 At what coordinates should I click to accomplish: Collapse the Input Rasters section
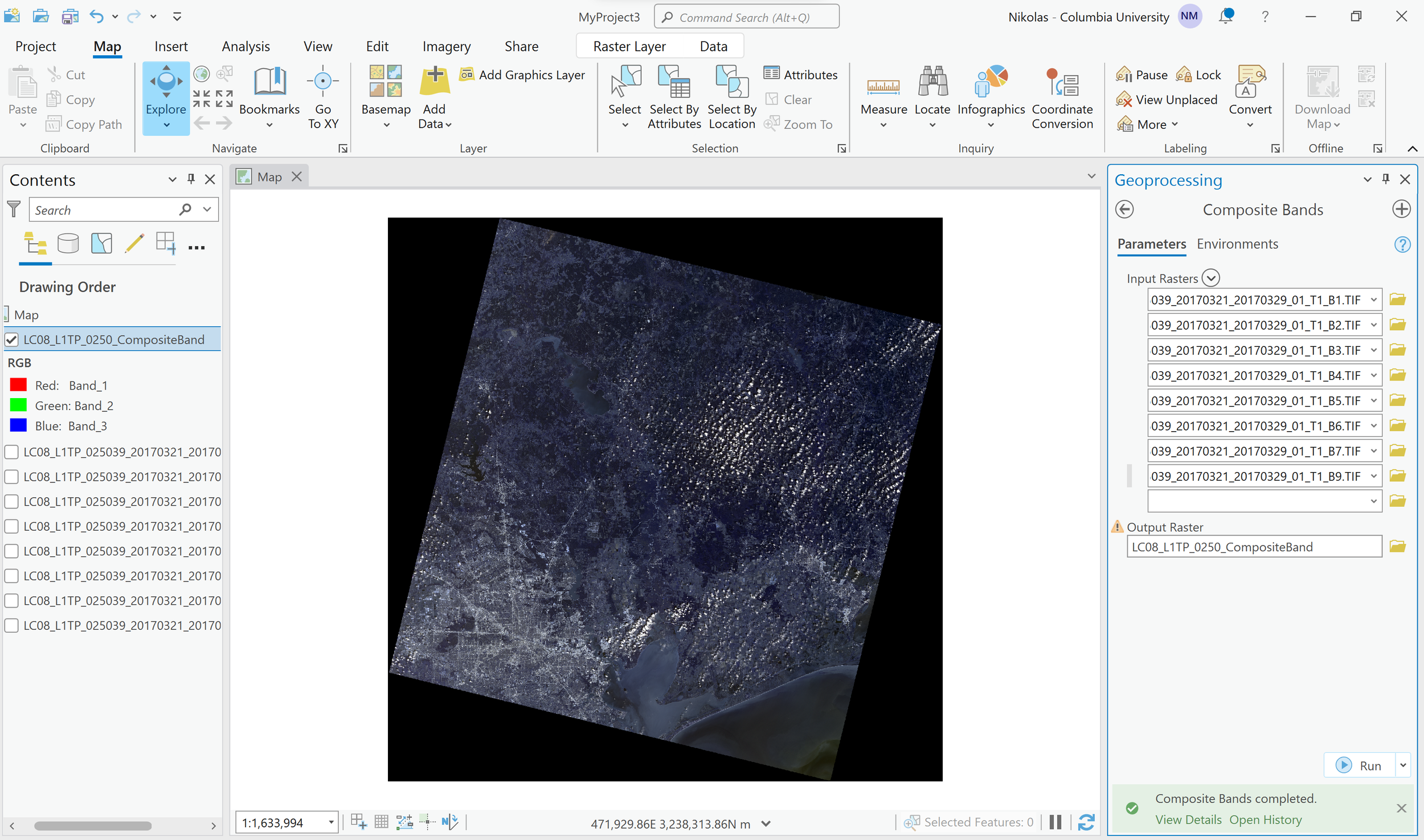pyautogui.click(x=1211, y=277)
